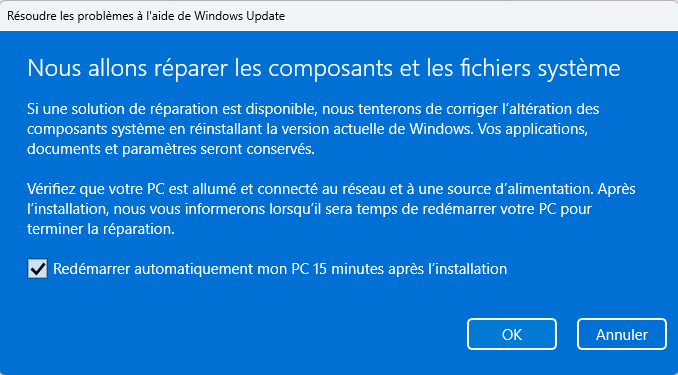The image size is (678, 375).
Task: Click the 'terminer la réparation' text line
Action: click(x=101, y=229)
